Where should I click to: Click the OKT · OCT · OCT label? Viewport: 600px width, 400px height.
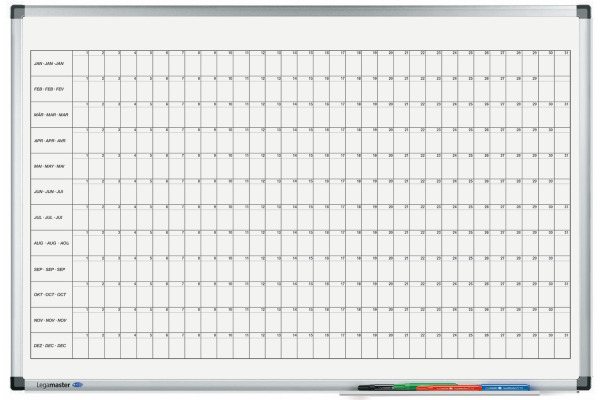[x=50, y=295]
